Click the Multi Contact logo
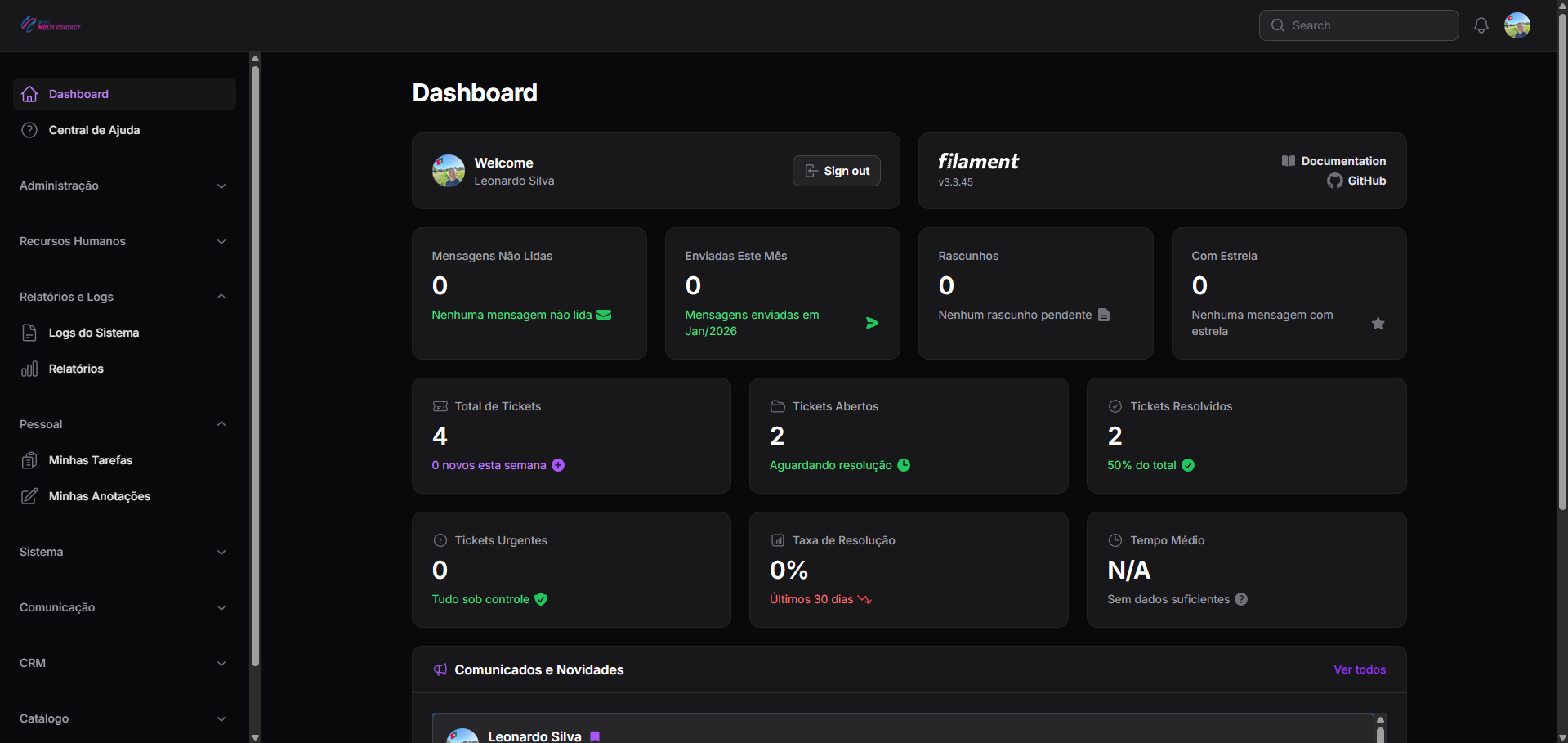Screen dimensions: 1568x743 click(x=51, y=25)
